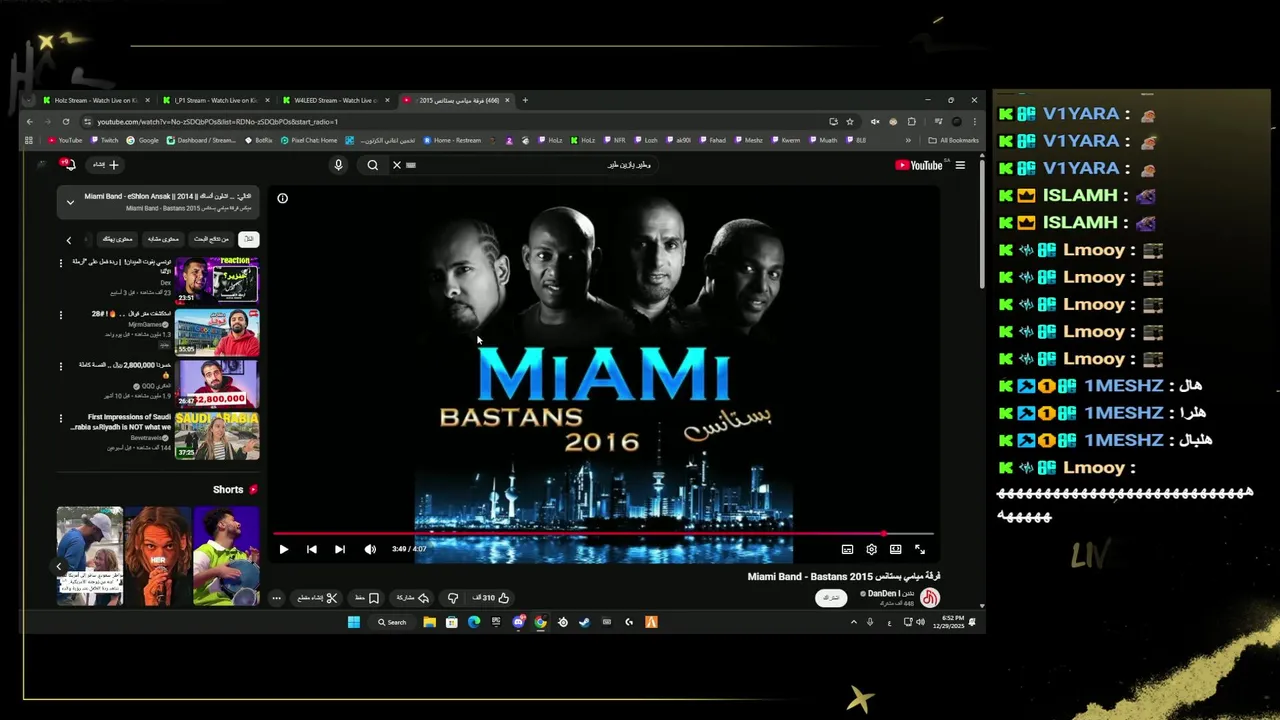Go back in Chrome
Image resolution: width=1280 pixels, height=720 pixels.
30,122
